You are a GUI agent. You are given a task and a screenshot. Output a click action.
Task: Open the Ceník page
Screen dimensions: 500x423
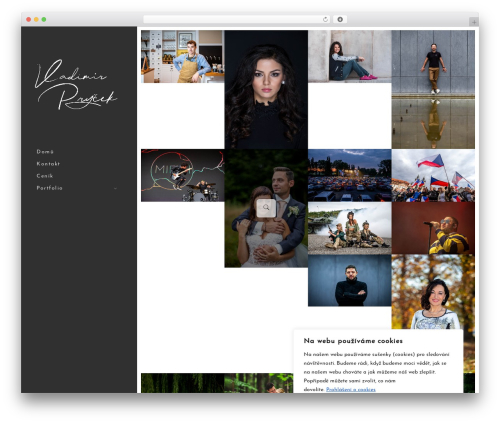click(x=45, y=176)
